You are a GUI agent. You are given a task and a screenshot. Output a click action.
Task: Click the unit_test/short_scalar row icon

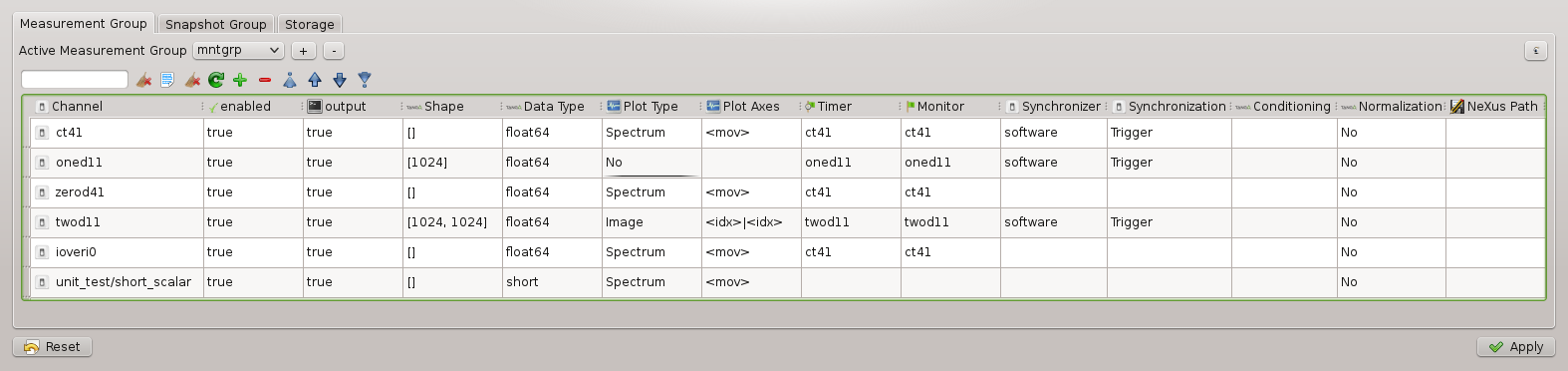tap(42, 282)
